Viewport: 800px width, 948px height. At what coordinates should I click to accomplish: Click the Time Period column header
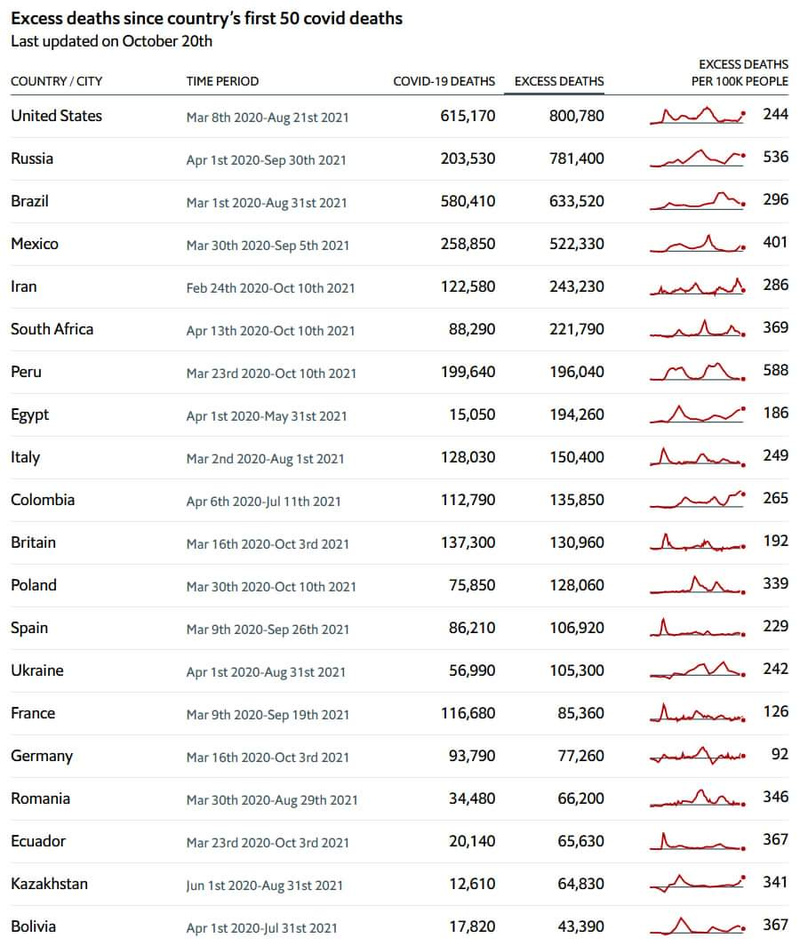[222, 81]
